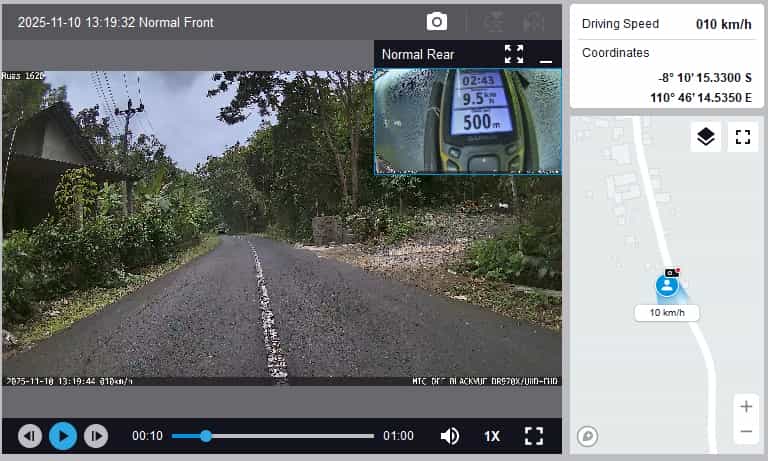Expand the map to fullscreen
The image size is (768, 461).
(x=742, y=137)
